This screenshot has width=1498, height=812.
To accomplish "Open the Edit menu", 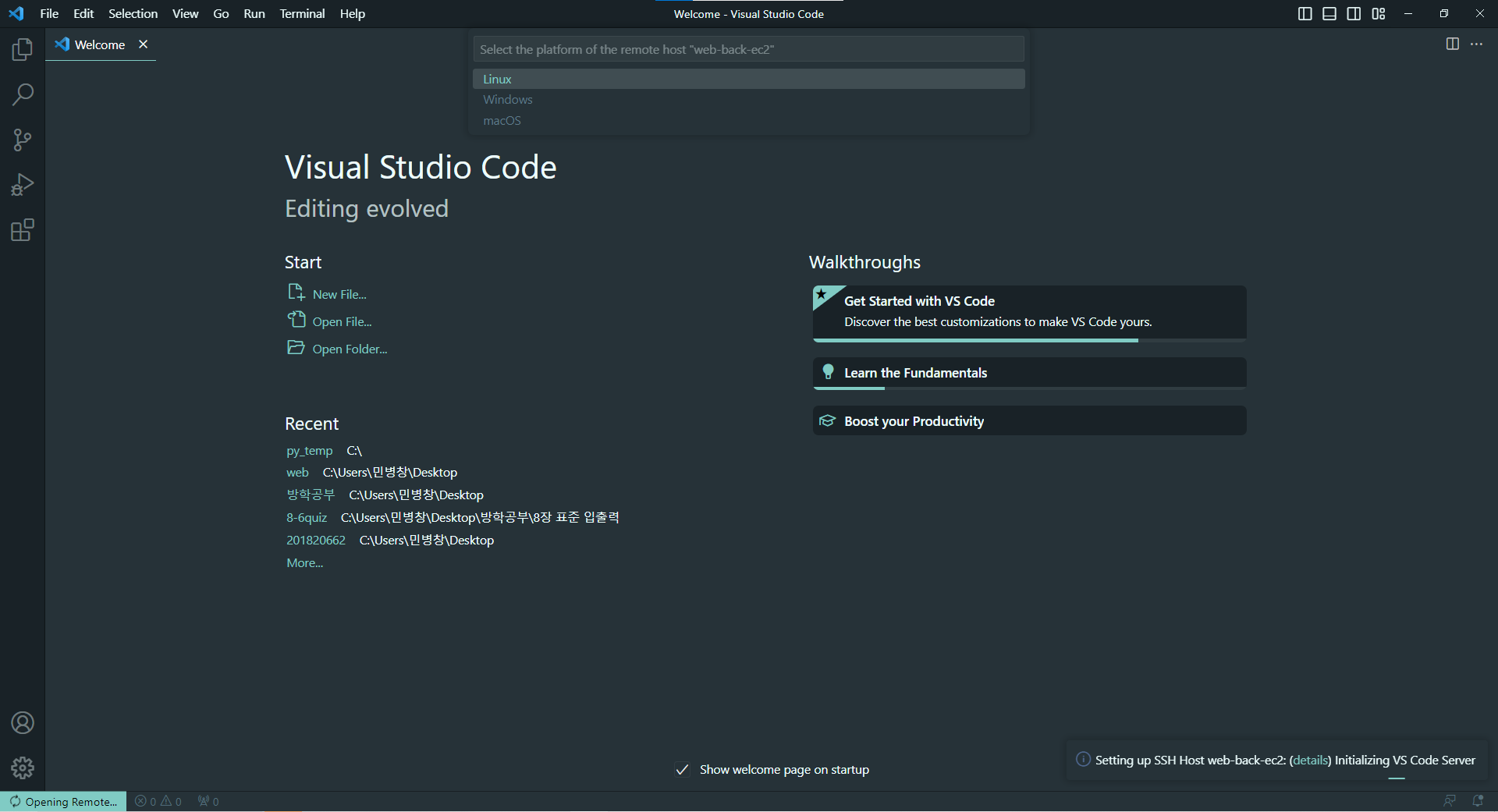I will point(83,13).
